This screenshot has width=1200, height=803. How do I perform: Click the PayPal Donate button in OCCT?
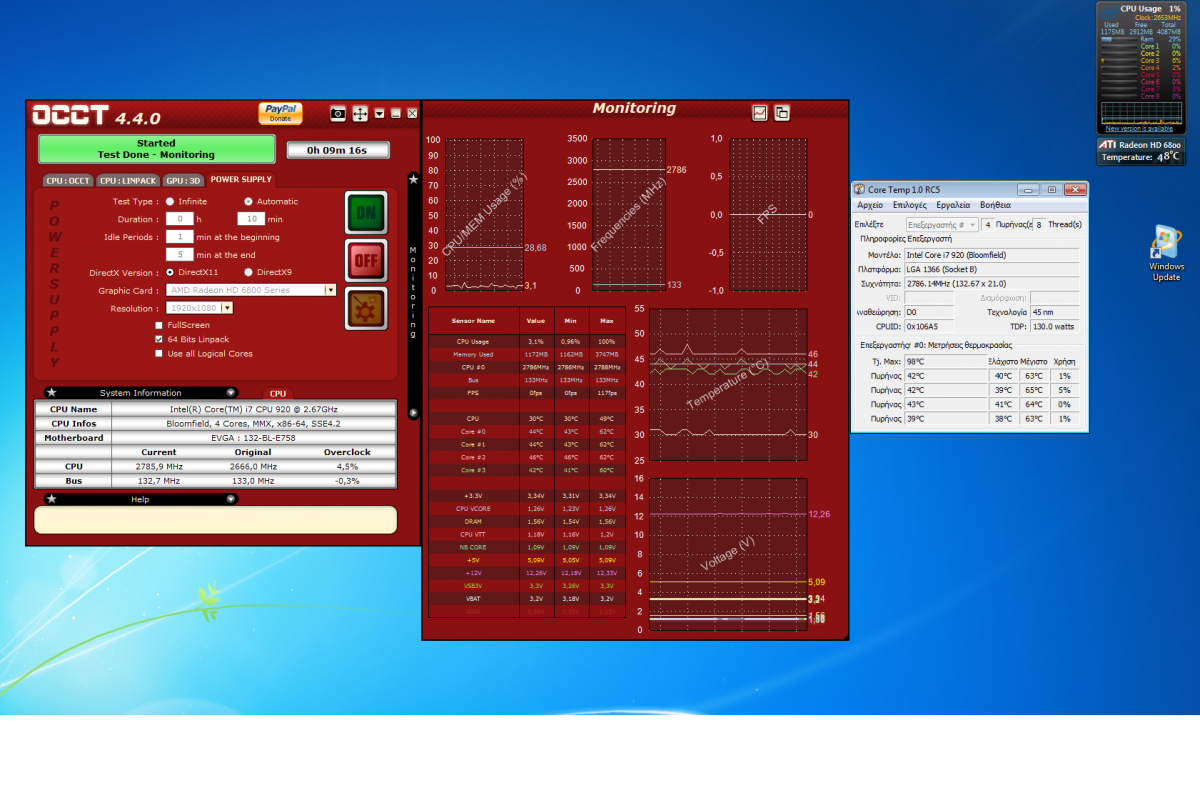pos(280,113)
